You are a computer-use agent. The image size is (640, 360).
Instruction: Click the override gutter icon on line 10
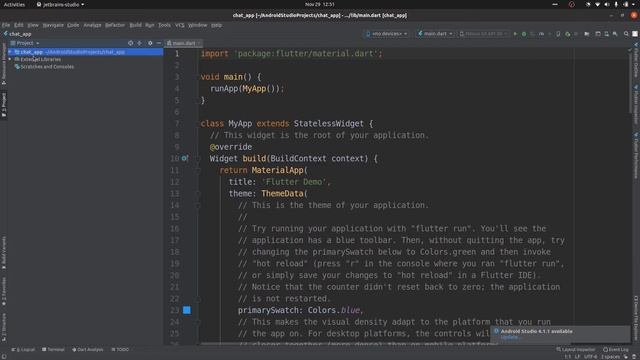(x=184, y=158)
